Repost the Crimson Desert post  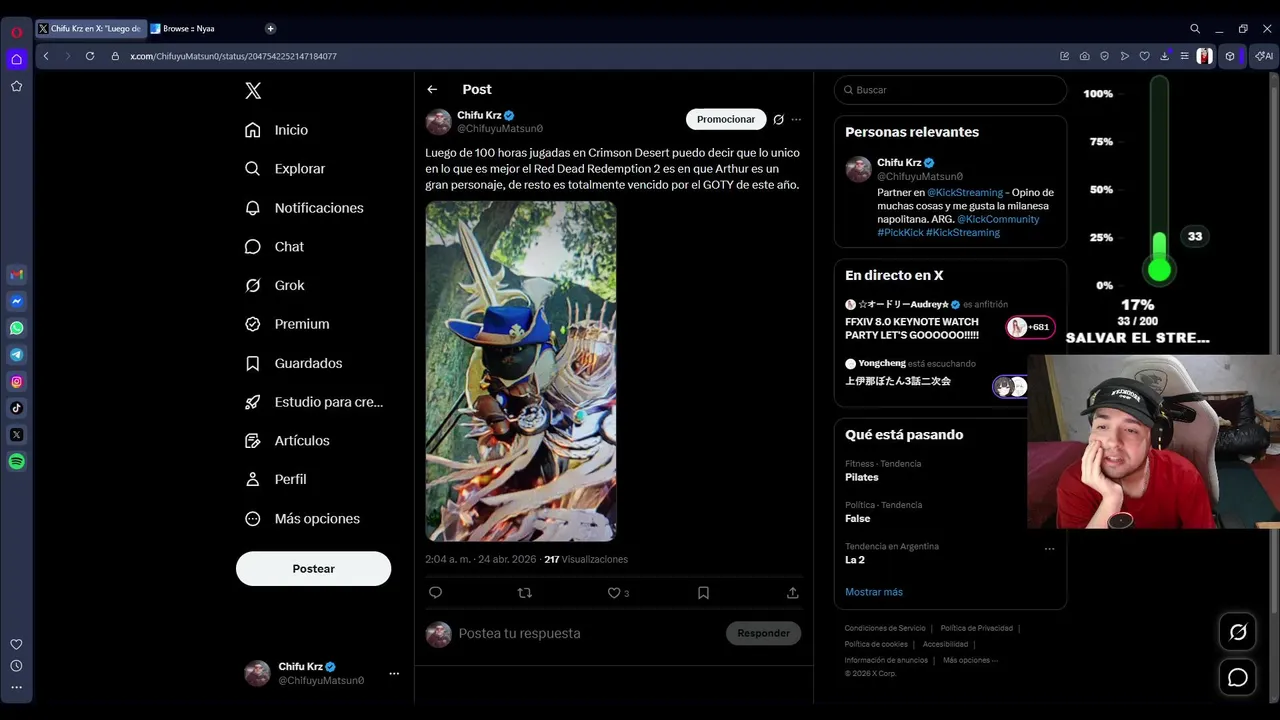524,593
